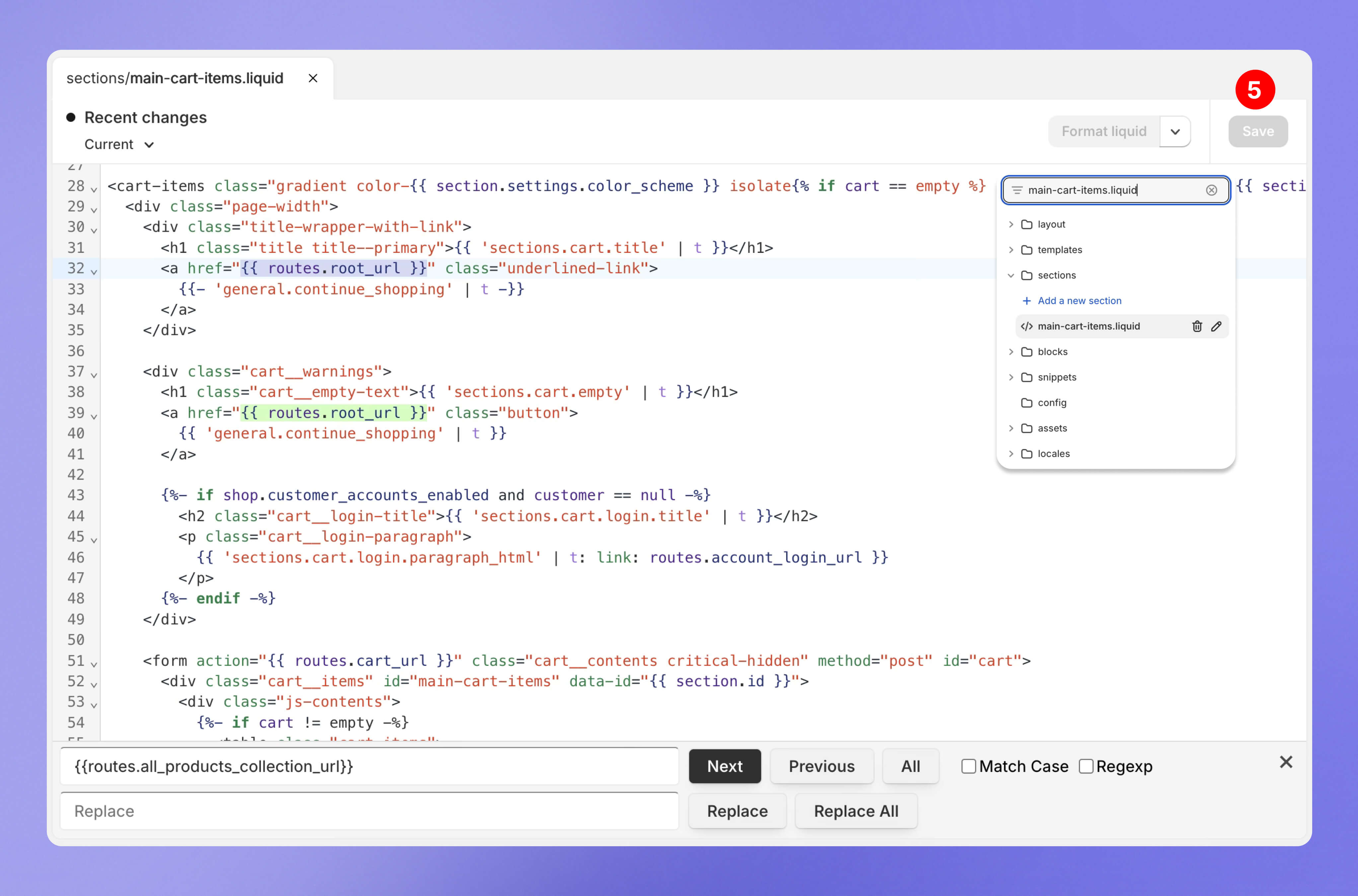Click the config folder icon
The width and height of the screenshot is (1358, 896).
(1027, 403)
